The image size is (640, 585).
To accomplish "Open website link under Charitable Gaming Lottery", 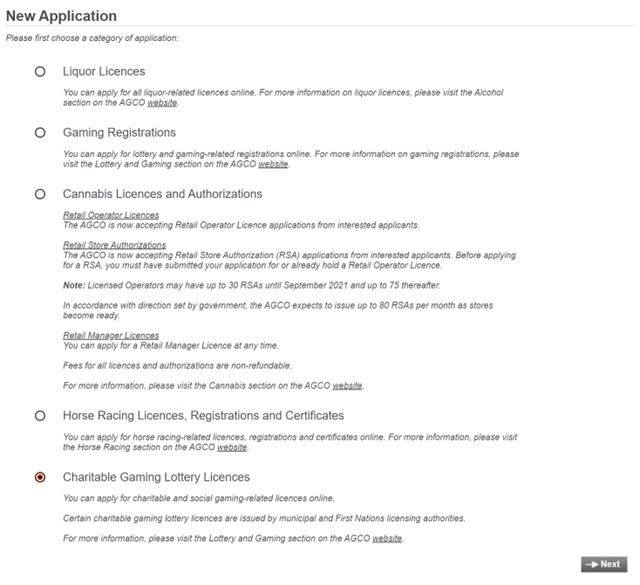I will coord(387,538).
